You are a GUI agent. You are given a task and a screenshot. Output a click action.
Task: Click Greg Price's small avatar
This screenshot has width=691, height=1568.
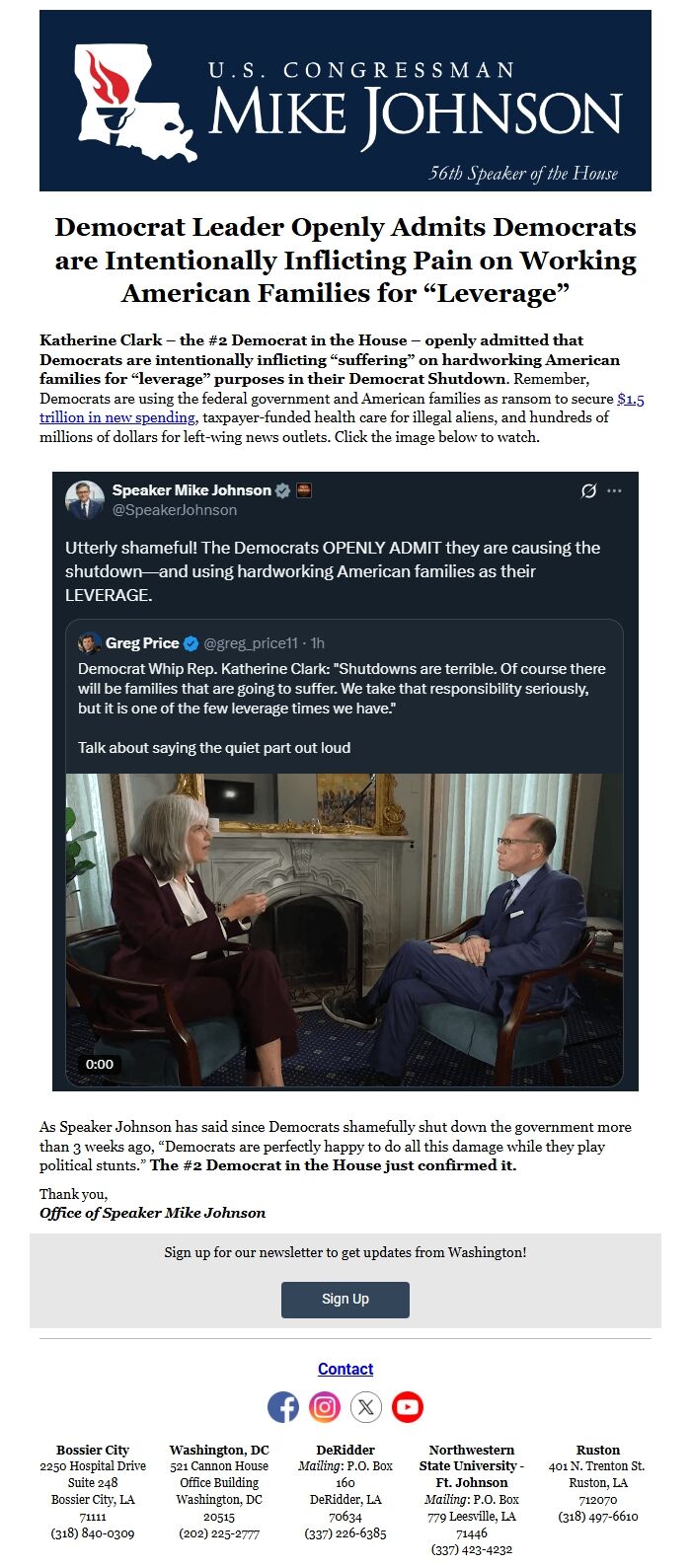pos(90,643)
